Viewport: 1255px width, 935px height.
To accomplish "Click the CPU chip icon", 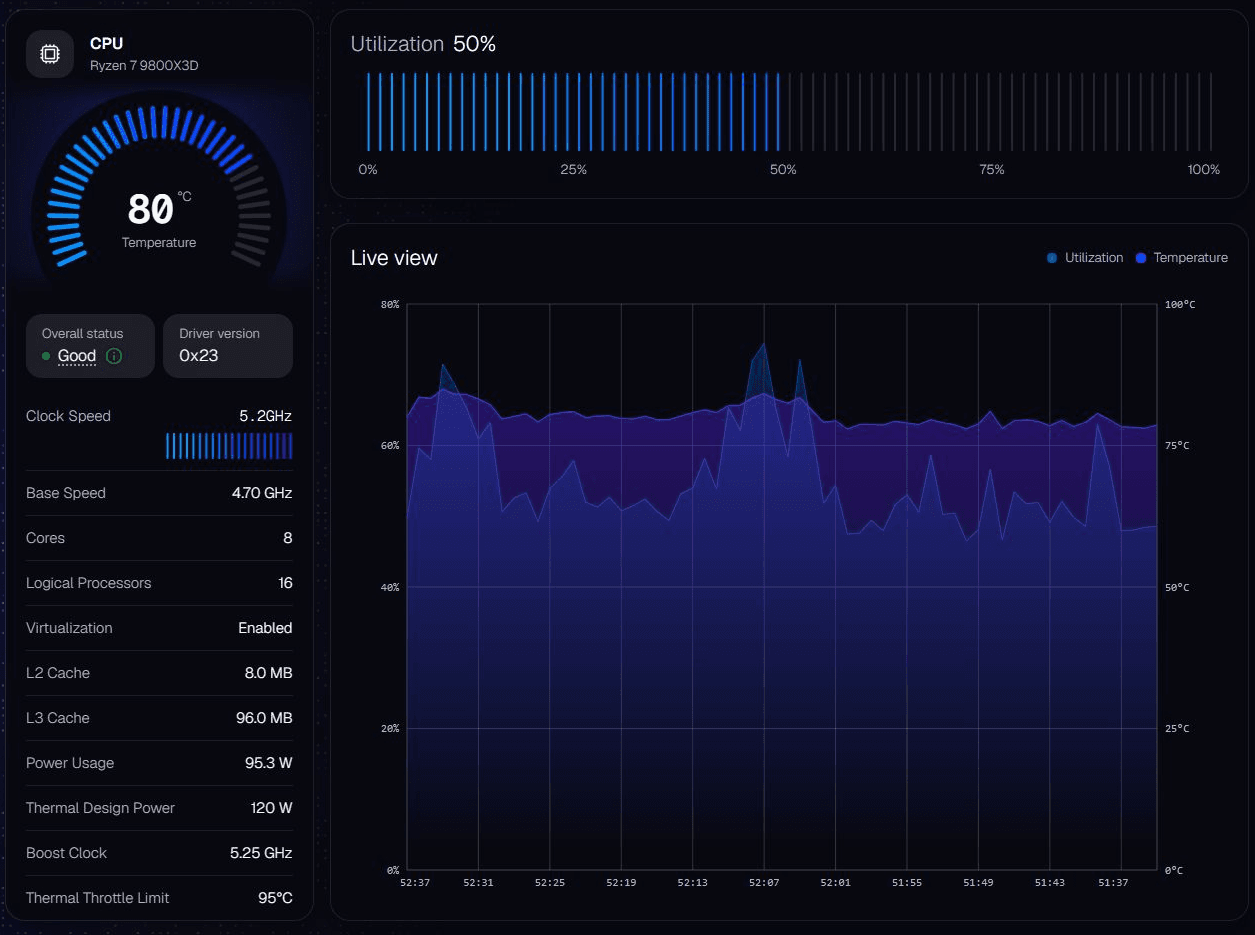I will point(50,54).
